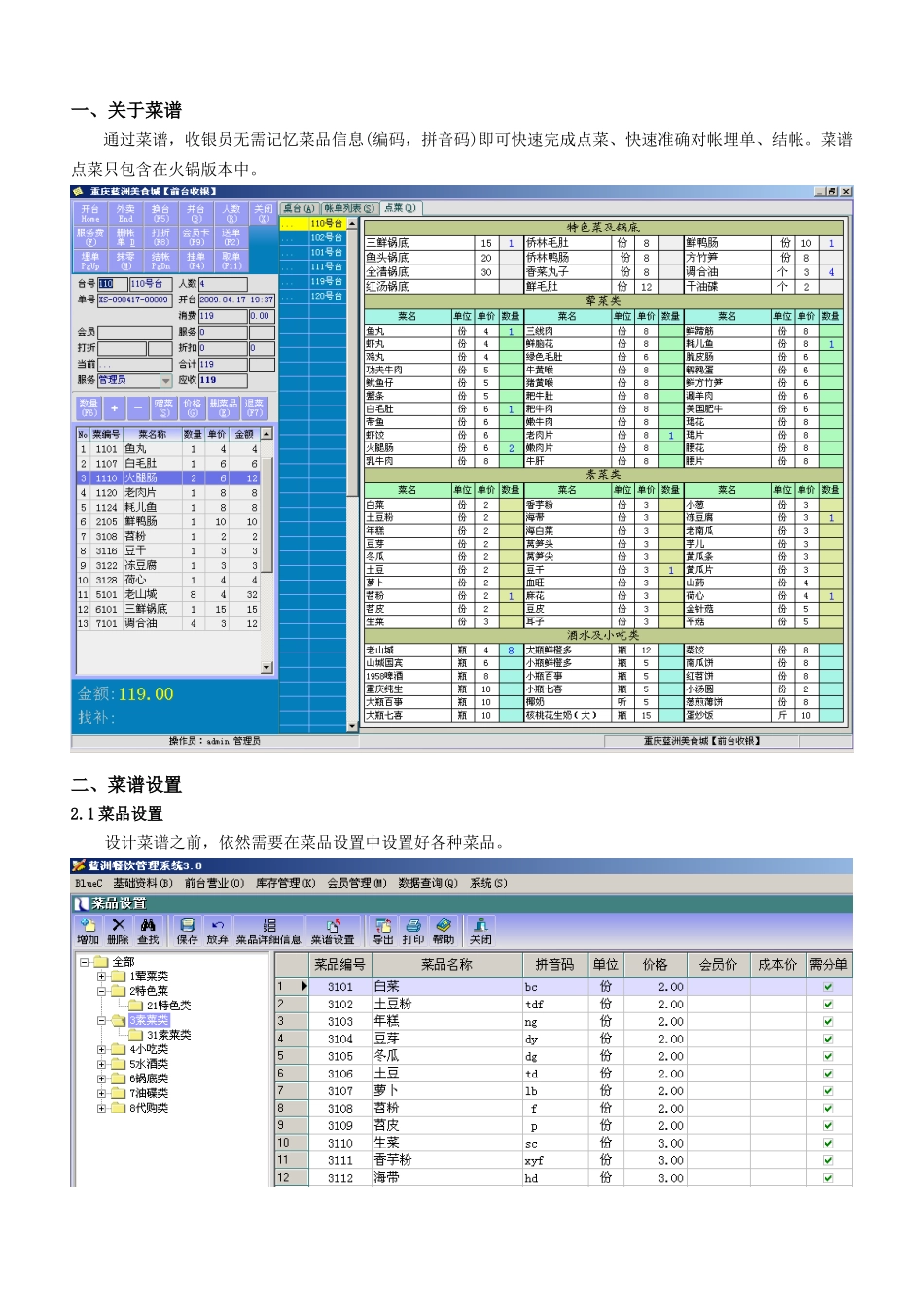
Task: Click the 开台 Home button
Action: pos(90,213)
